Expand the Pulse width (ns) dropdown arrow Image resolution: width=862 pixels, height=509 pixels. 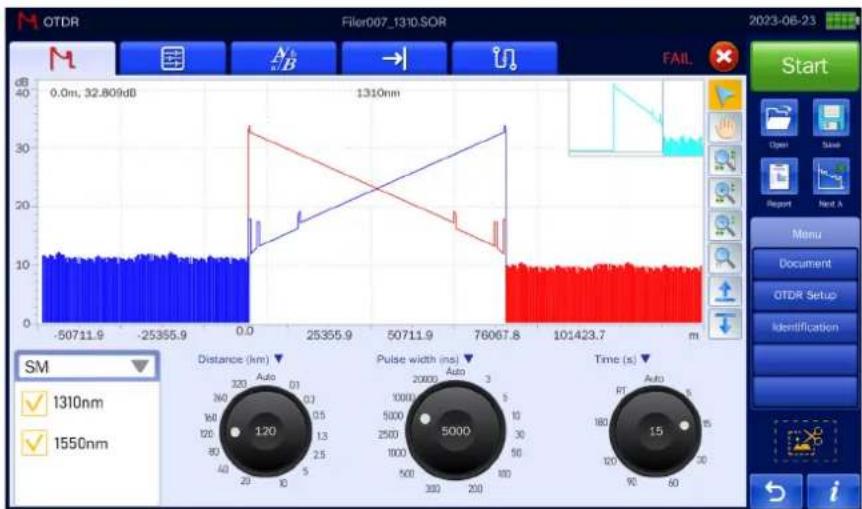468,358
